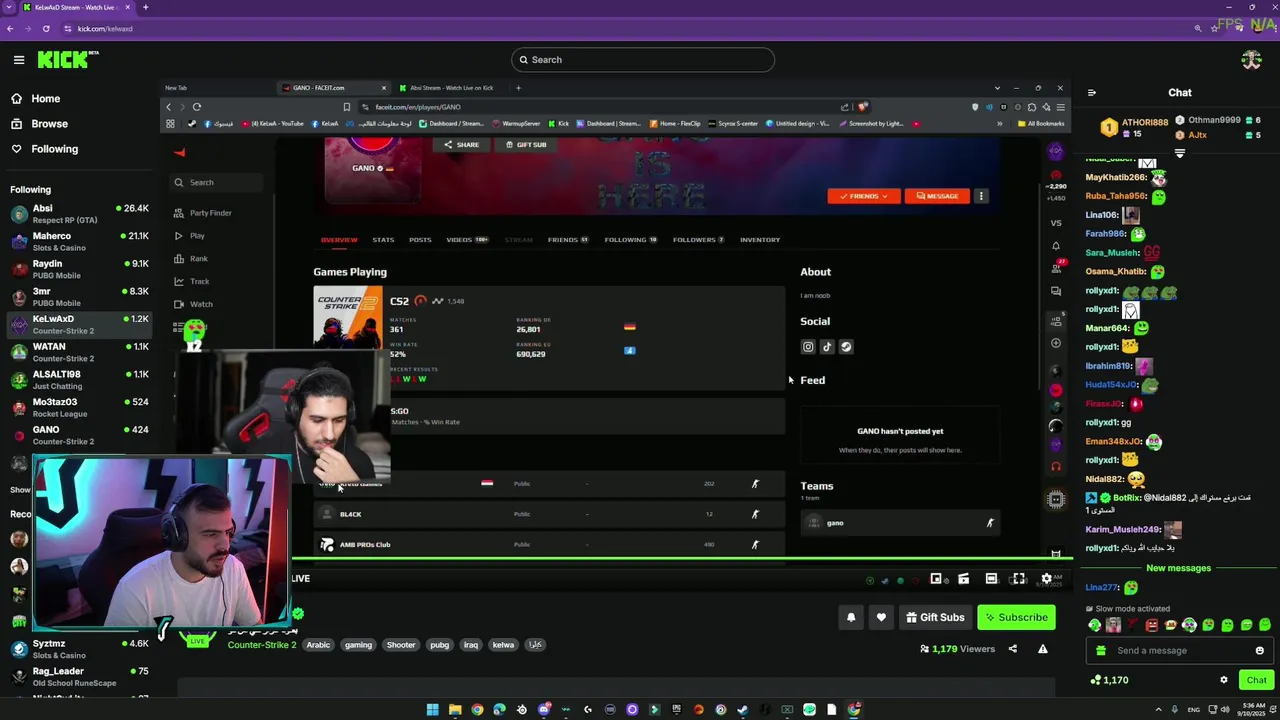Open Syztmz channel in recommended list
The width and height of the screenshot is (1280, 720).
coord(79,649)
